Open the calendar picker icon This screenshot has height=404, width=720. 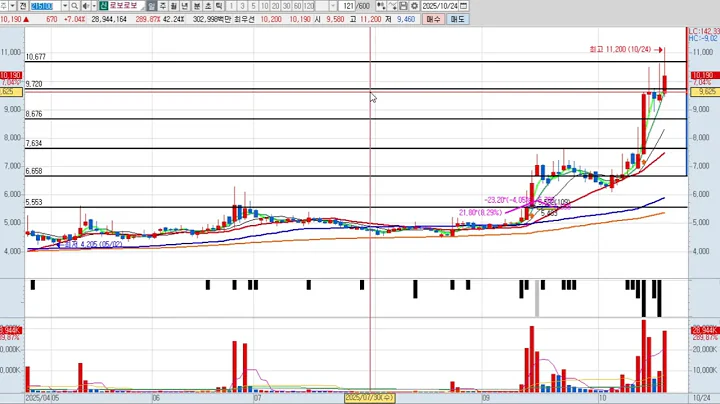[464, 6]
